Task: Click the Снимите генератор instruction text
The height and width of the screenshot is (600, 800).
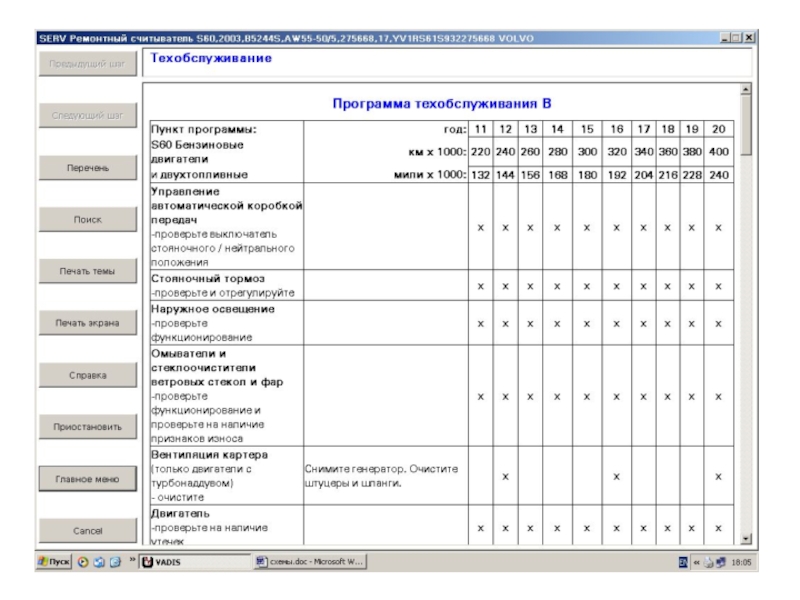Action: 381,476
